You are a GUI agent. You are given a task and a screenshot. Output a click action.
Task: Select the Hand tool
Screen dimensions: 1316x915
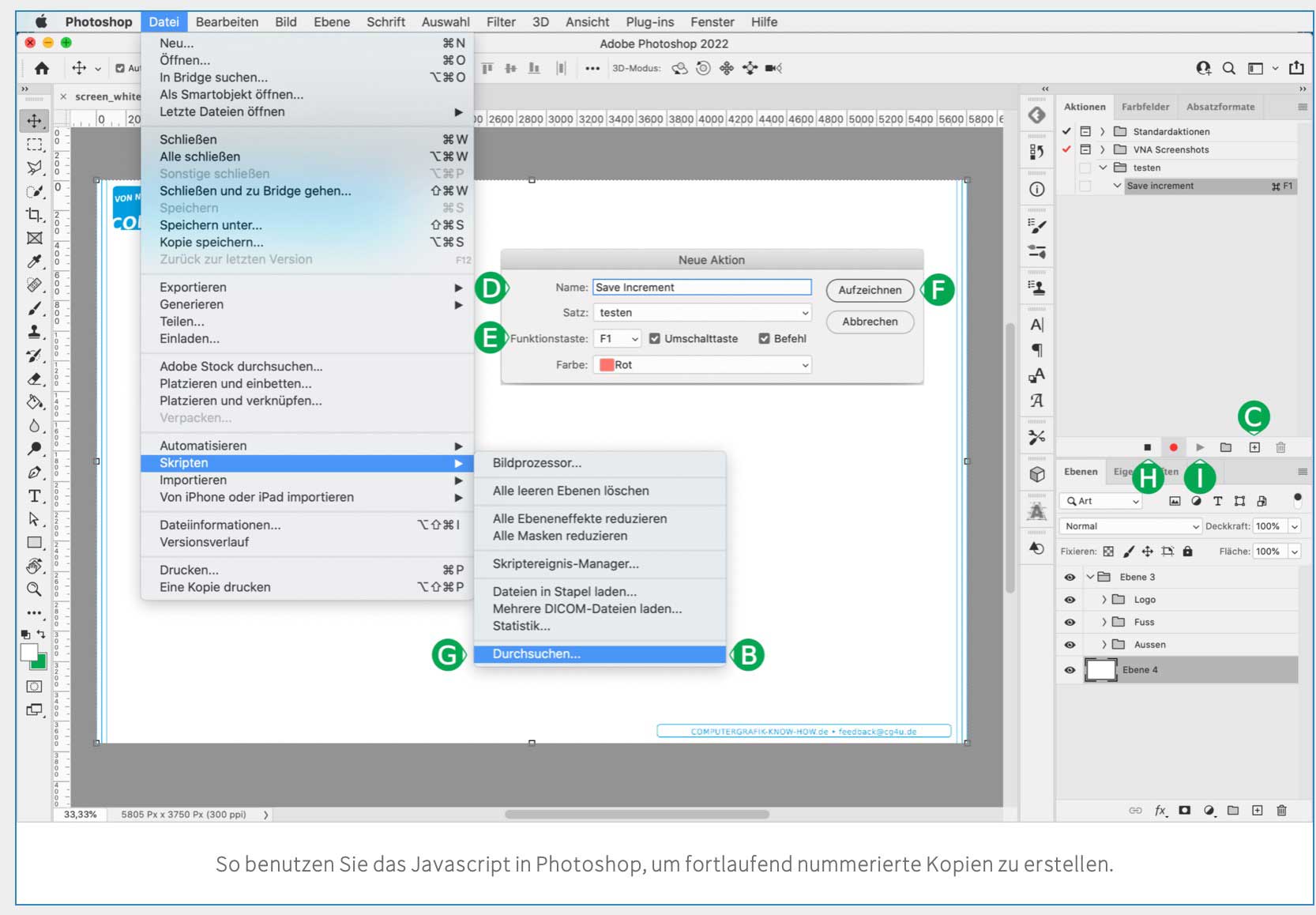pos(34,566)
